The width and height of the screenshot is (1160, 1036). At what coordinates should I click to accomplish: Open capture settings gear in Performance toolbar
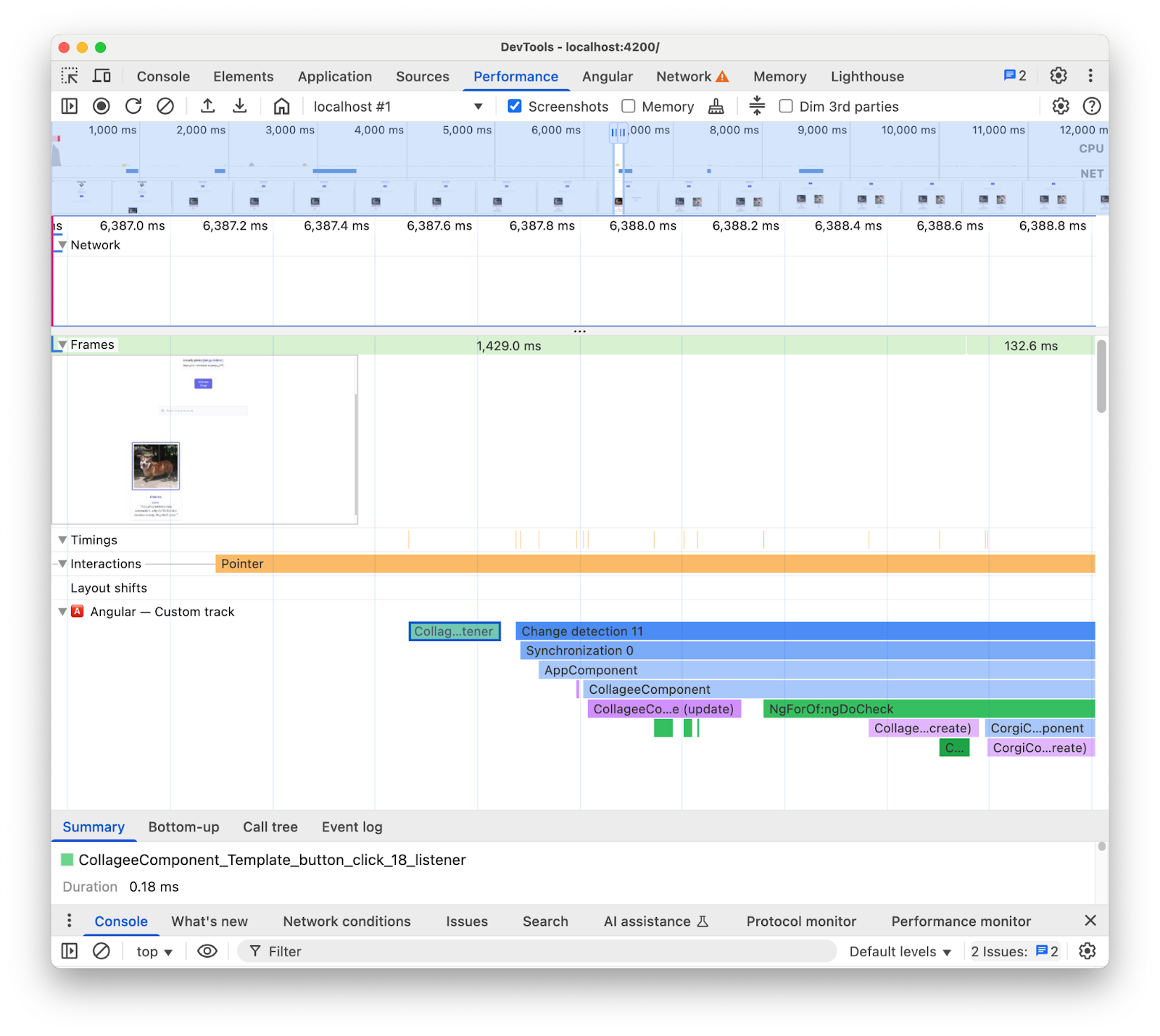click(1060, 106)
